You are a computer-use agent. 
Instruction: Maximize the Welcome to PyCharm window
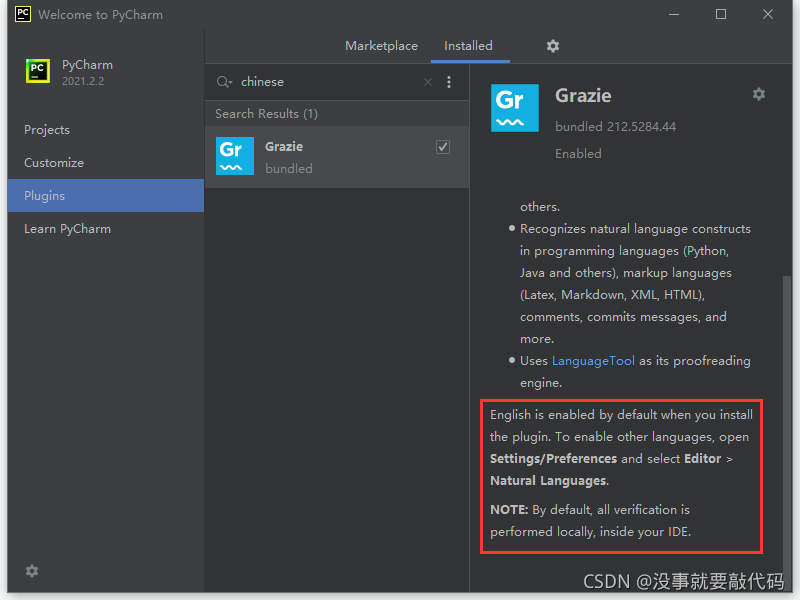[x=721, y=14]
